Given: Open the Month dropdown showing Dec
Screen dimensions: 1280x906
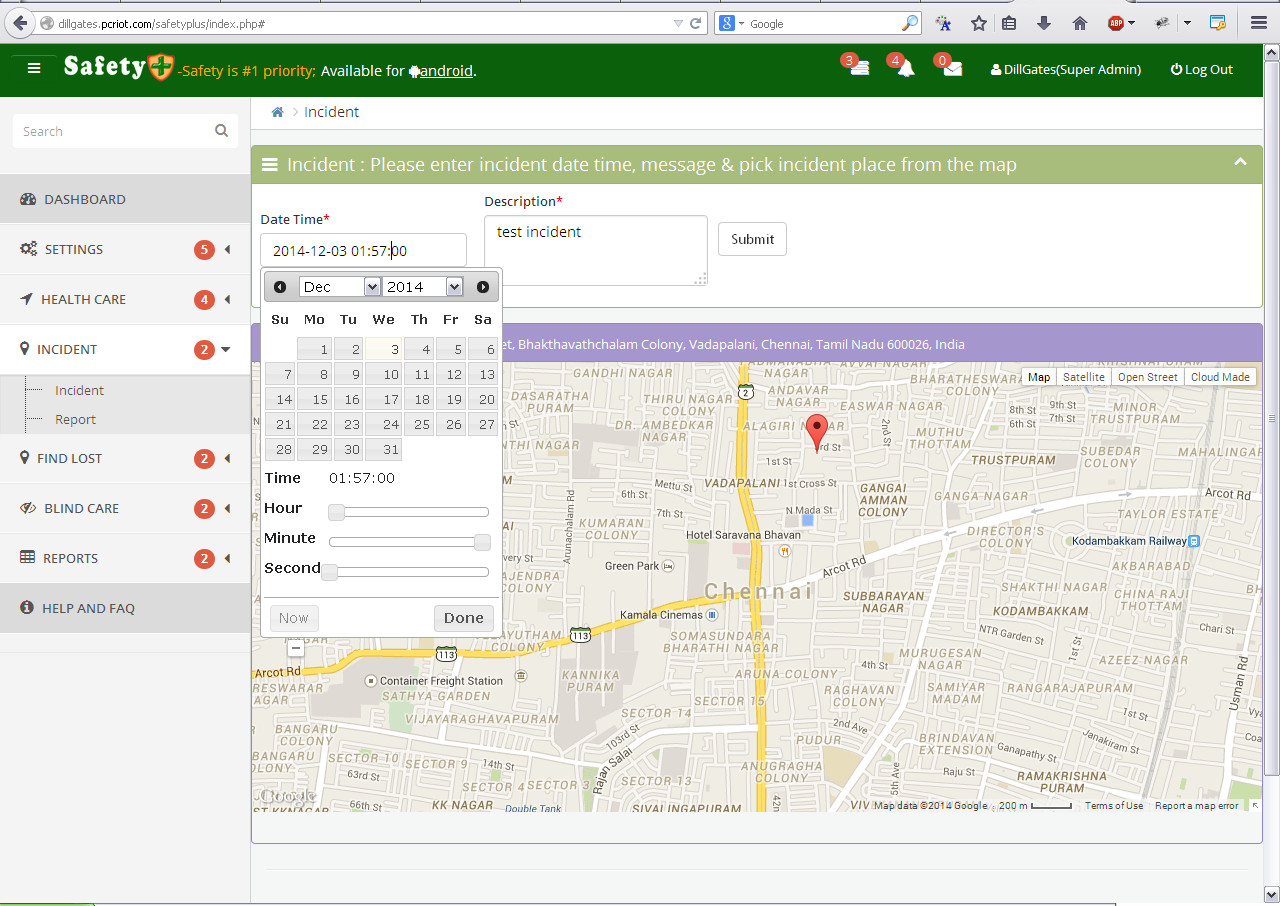Looking at the screenshot, I should 340,287.
